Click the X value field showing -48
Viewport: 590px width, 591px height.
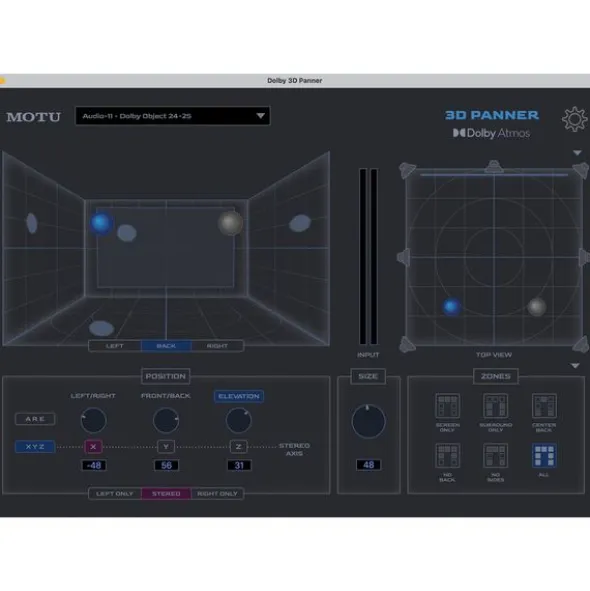94,465
